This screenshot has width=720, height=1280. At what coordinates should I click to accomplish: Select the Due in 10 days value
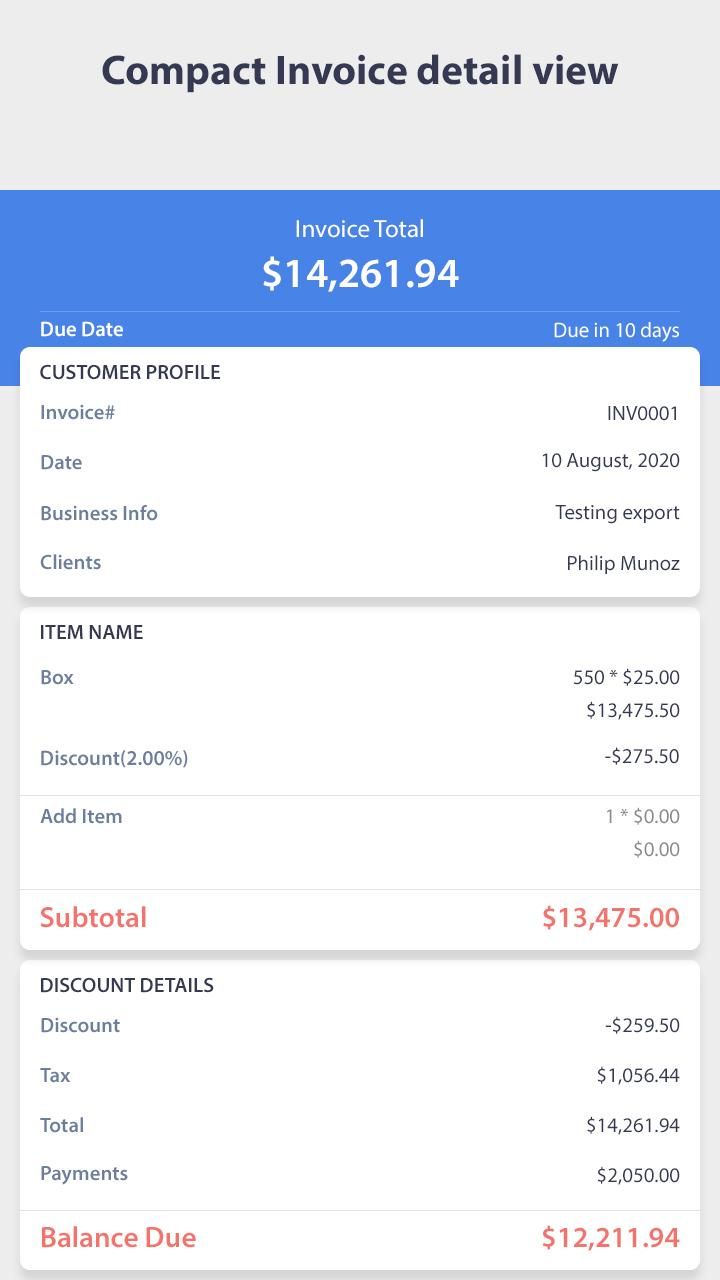tap(616, 330)
